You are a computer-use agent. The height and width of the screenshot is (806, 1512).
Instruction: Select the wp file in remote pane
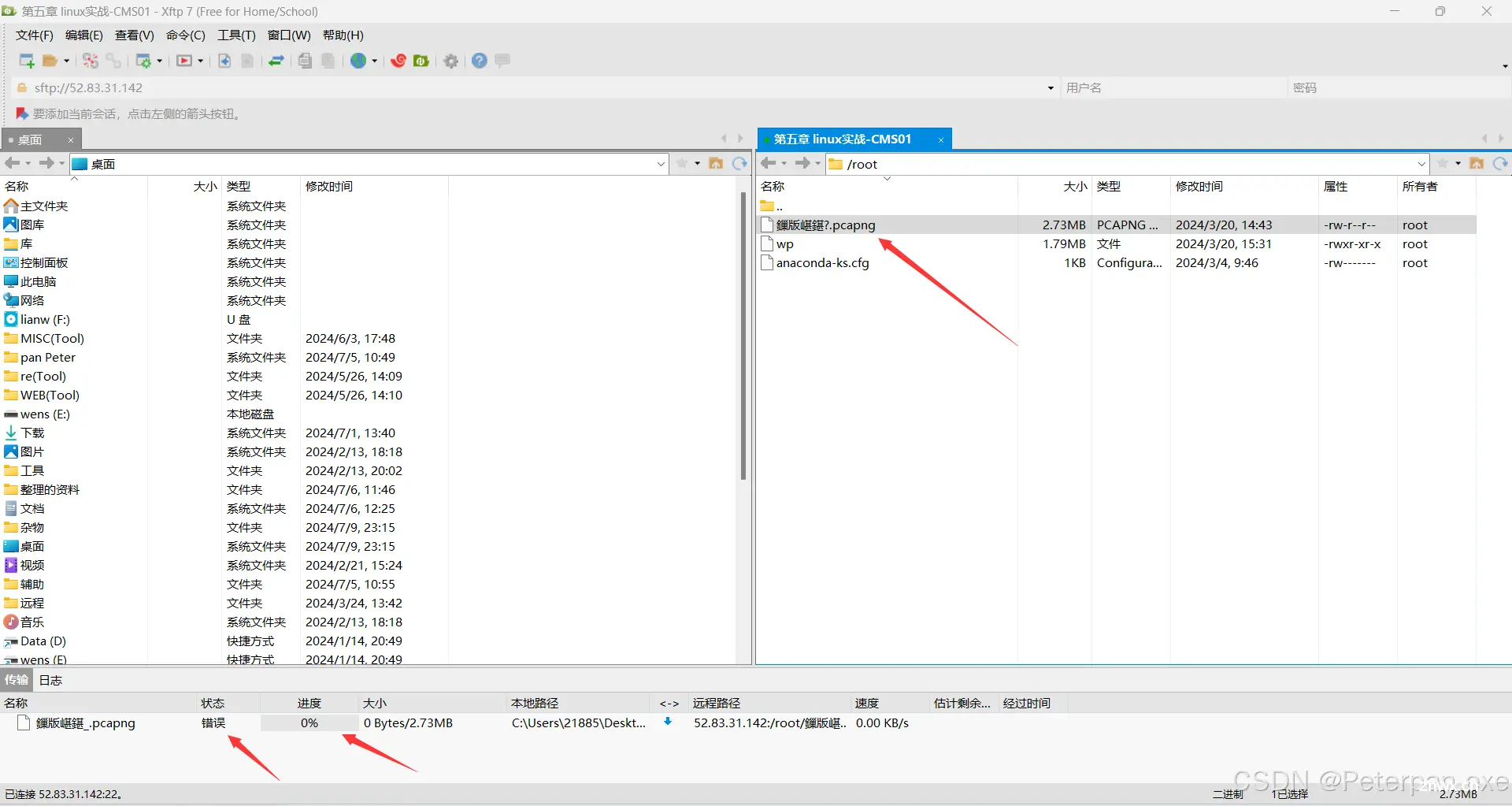(1117, 244)
